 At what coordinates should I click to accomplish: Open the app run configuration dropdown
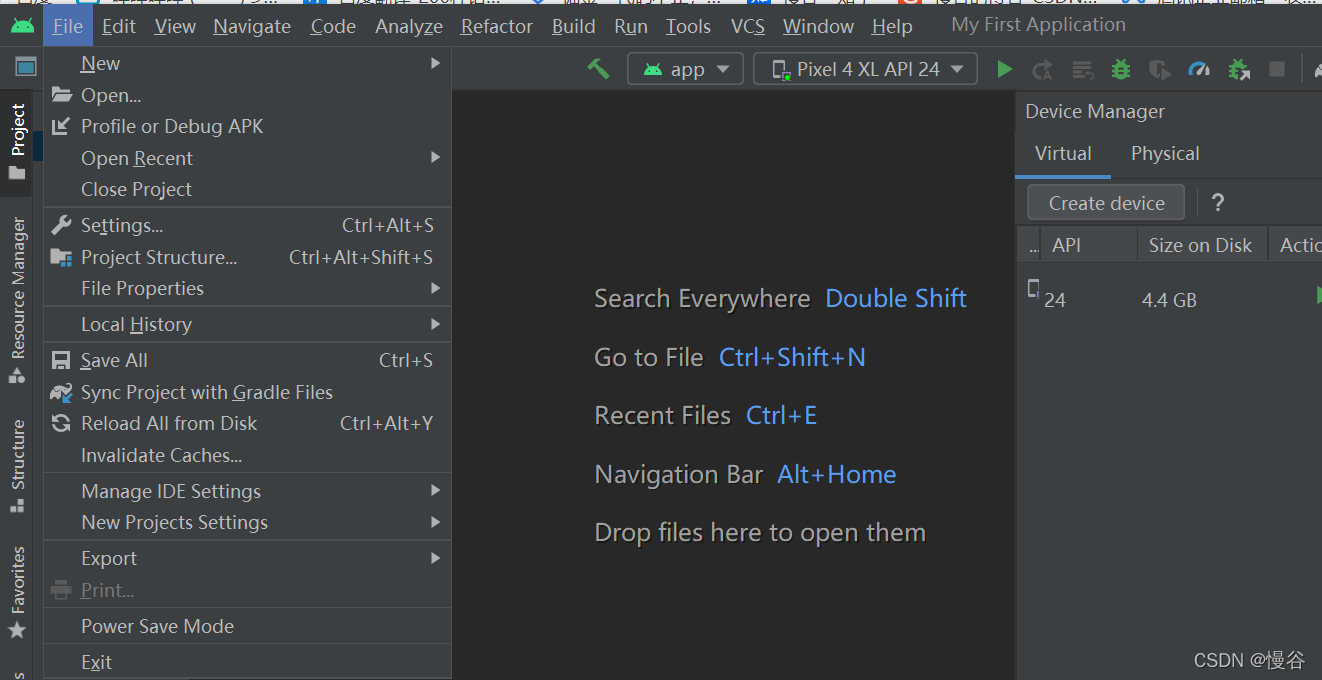tap(685, 69)
